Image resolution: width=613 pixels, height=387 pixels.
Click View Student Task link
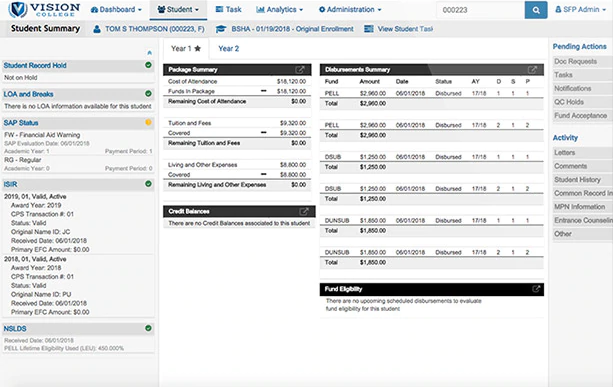[405, 29]
